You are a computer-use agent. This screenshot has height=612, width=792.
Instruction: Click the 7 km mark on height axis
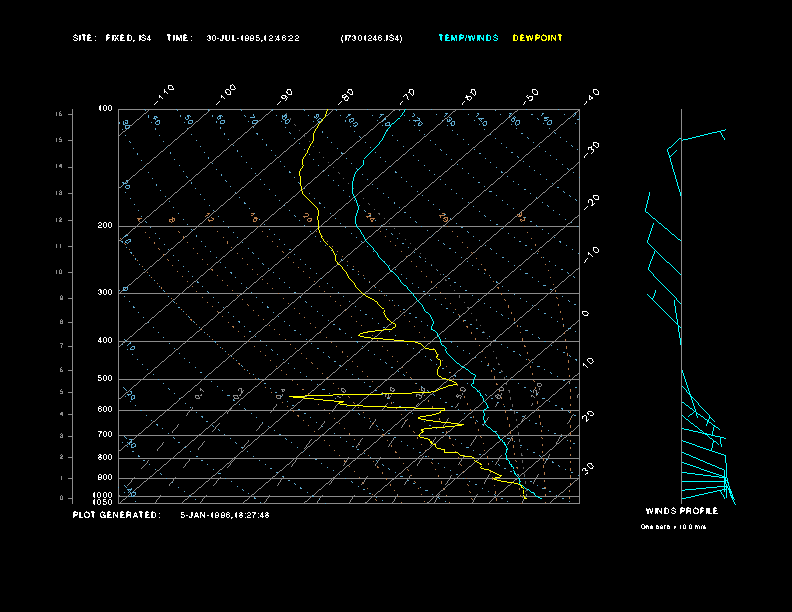[61, 346]
